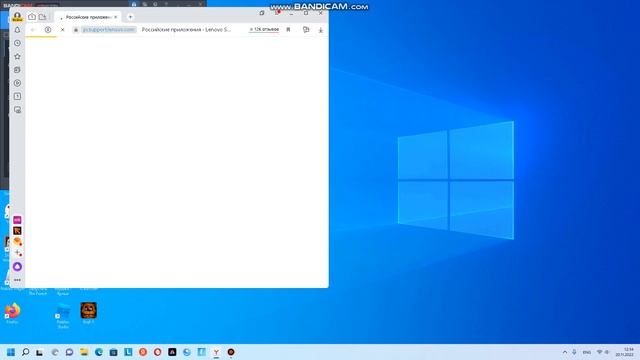
Task: Open taskbar Search magnifier
Action: pos(25,352)
